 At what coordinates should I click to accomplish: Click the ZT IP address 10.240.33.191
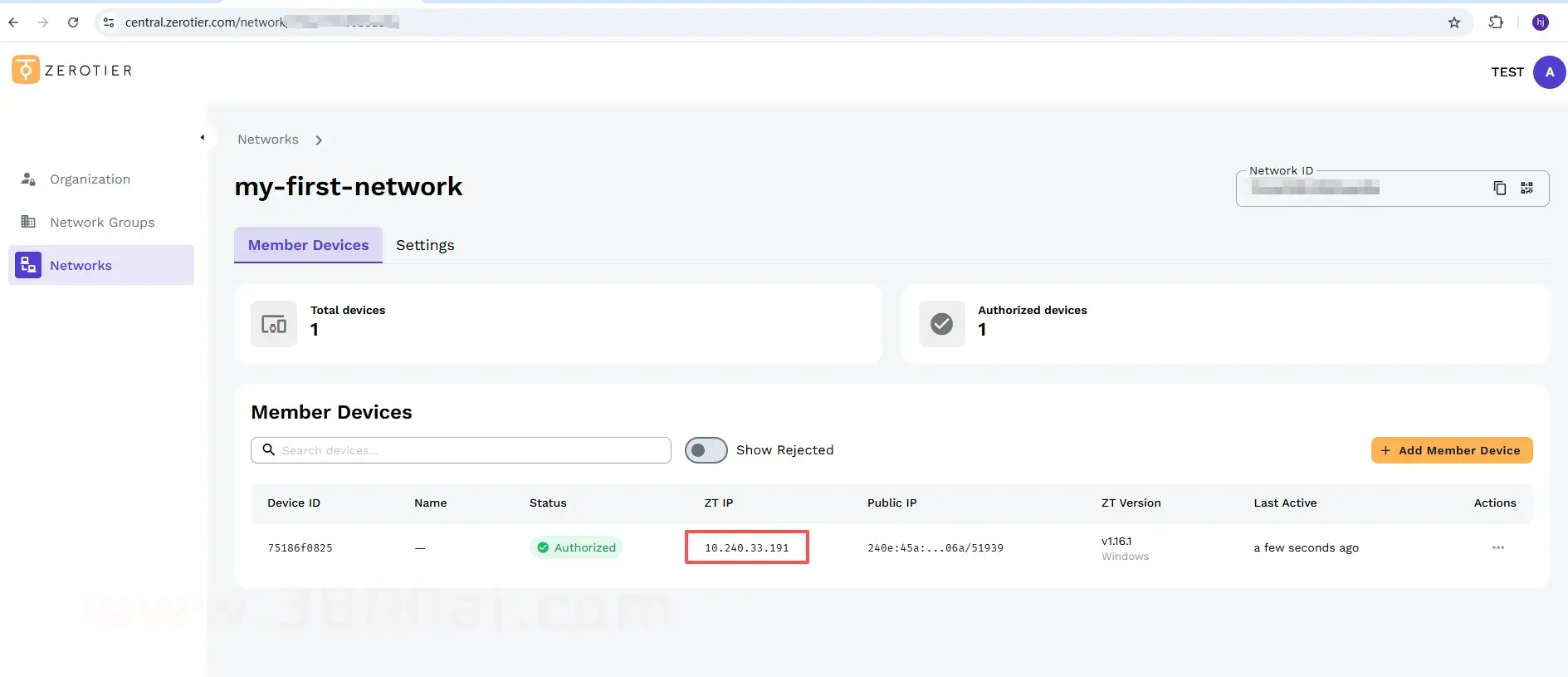click(746, 547)
